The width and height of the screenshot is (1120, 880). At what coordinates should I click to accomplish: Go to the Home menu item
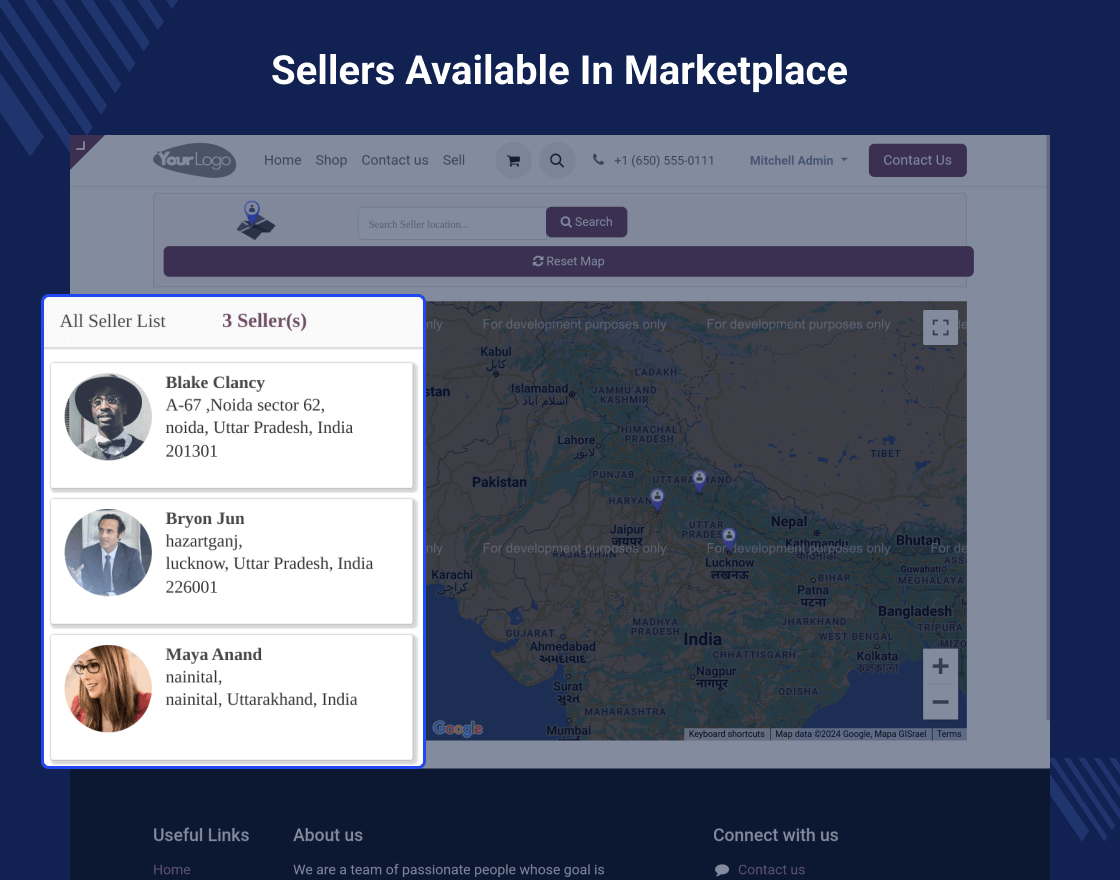click(x=282, y=160)
